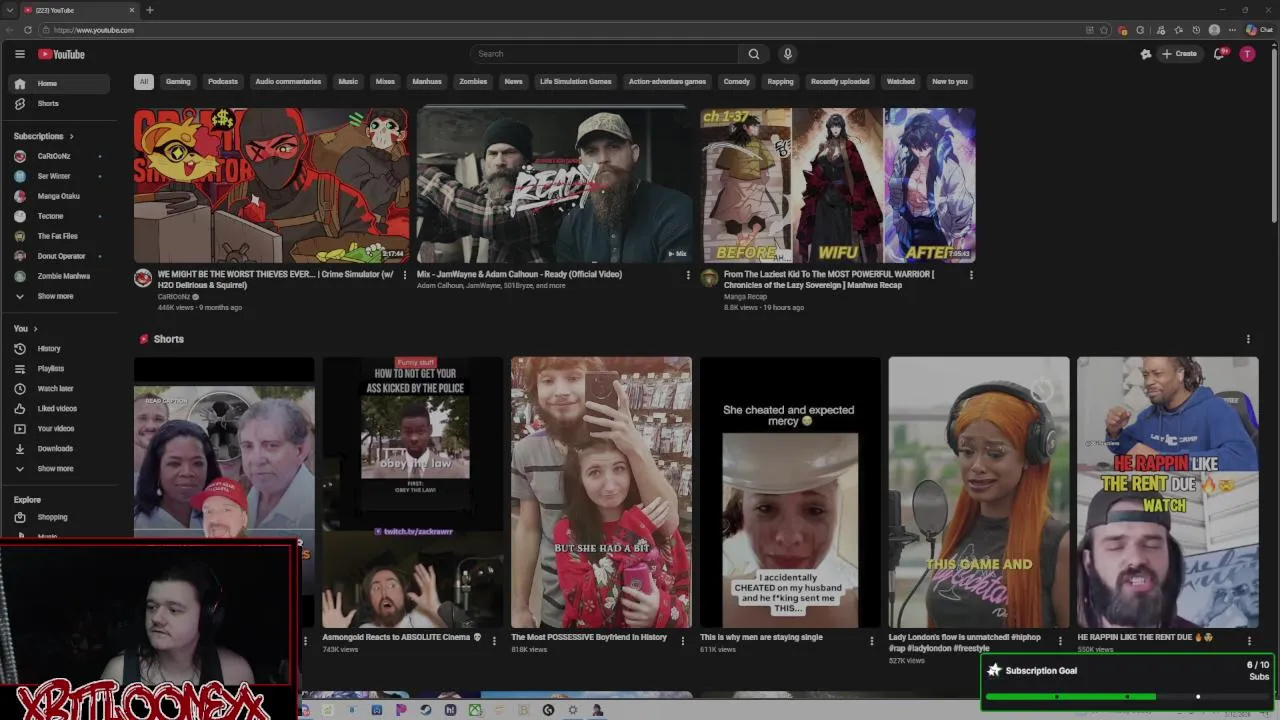
Task: Open options for Lady London short
Action: [1060, 640]
